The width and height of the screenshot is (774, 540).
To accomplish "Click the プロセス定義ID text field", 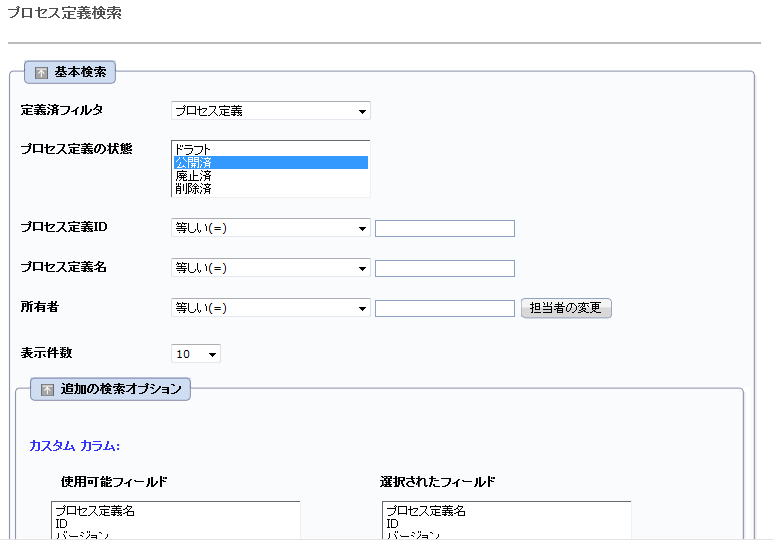I will point(445,229).
